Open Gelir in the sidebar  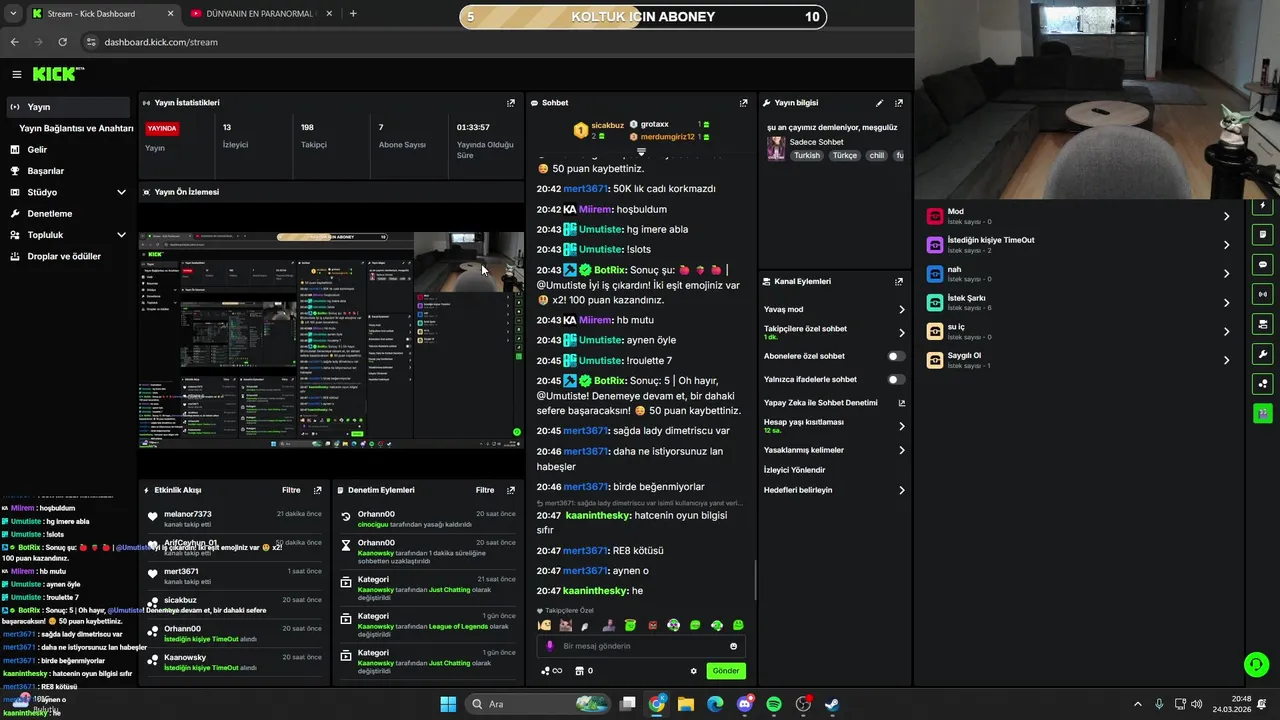pos(67,150)
